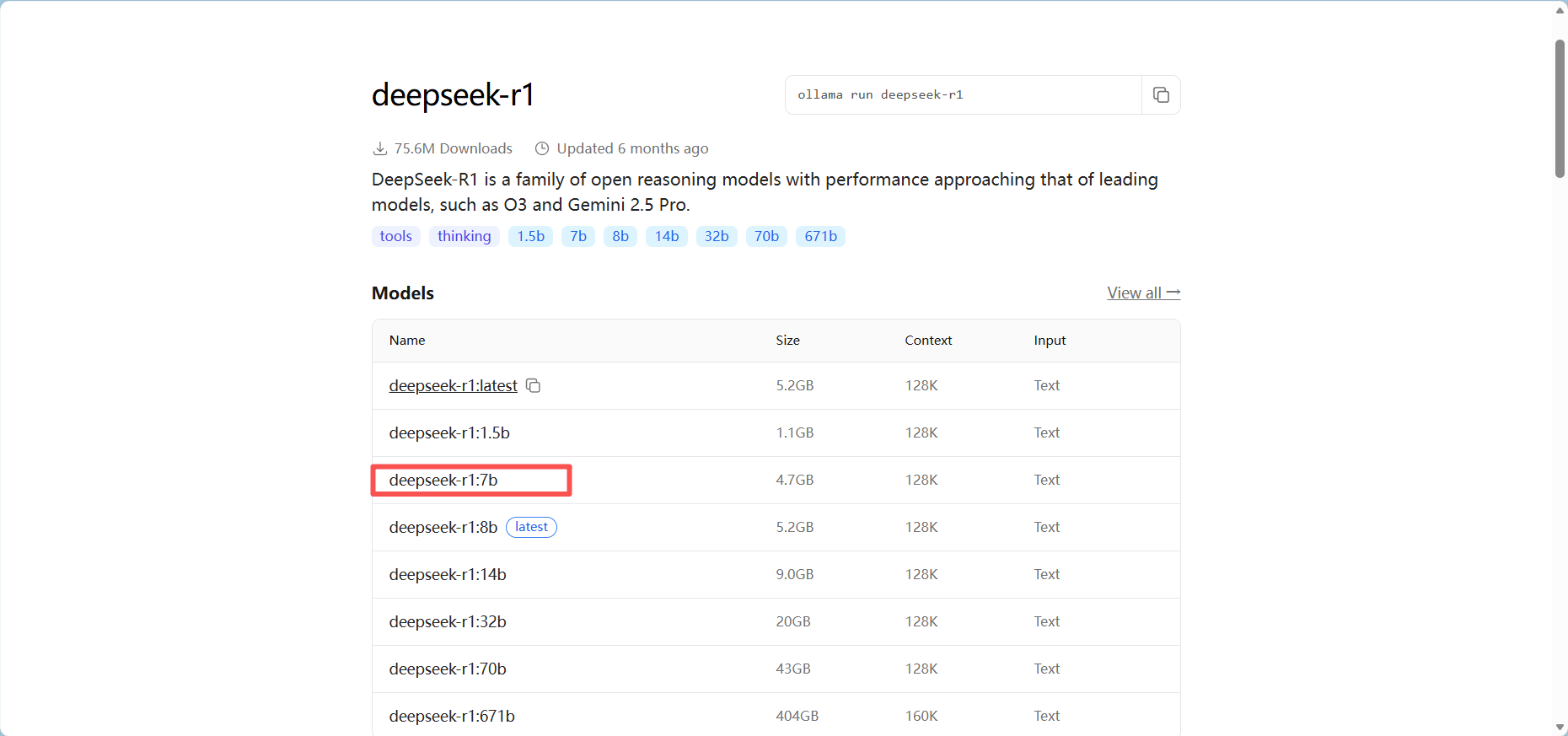This screenshot has width=1568, height=736.
Task: Click the Name column header
Action: (x=407, y=340)
